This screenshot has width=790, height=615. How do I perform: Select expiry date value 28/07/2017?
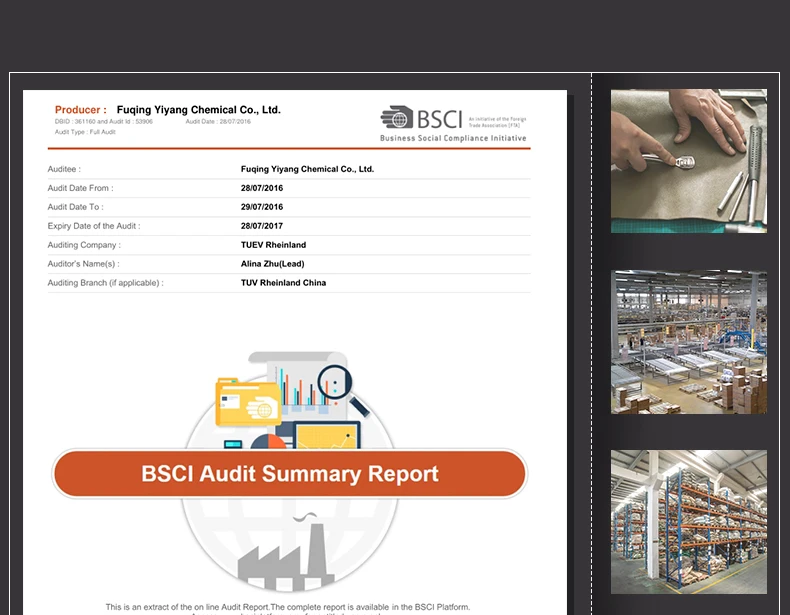[x=262, y=226]
